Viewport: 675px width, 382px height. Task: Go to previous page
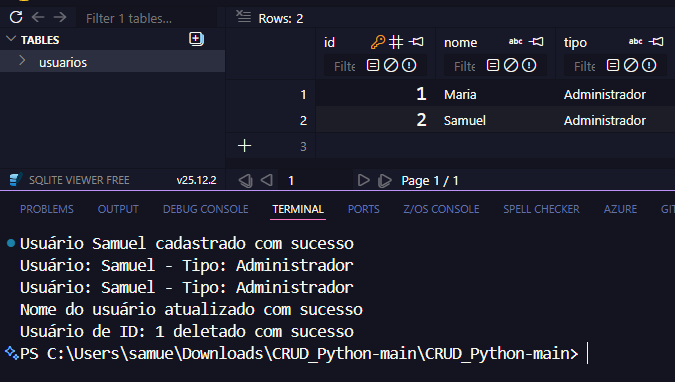pyautogui.click(x=267, y=180)
